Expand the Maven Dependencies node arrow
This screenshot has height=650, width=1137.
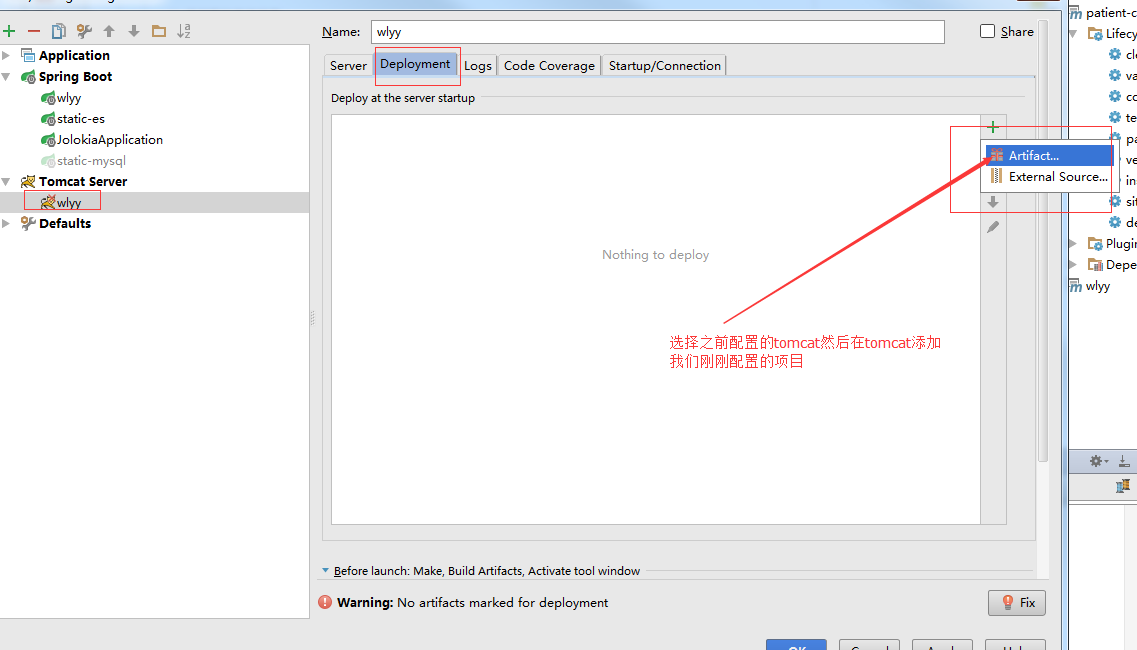tap(1073, 265)
